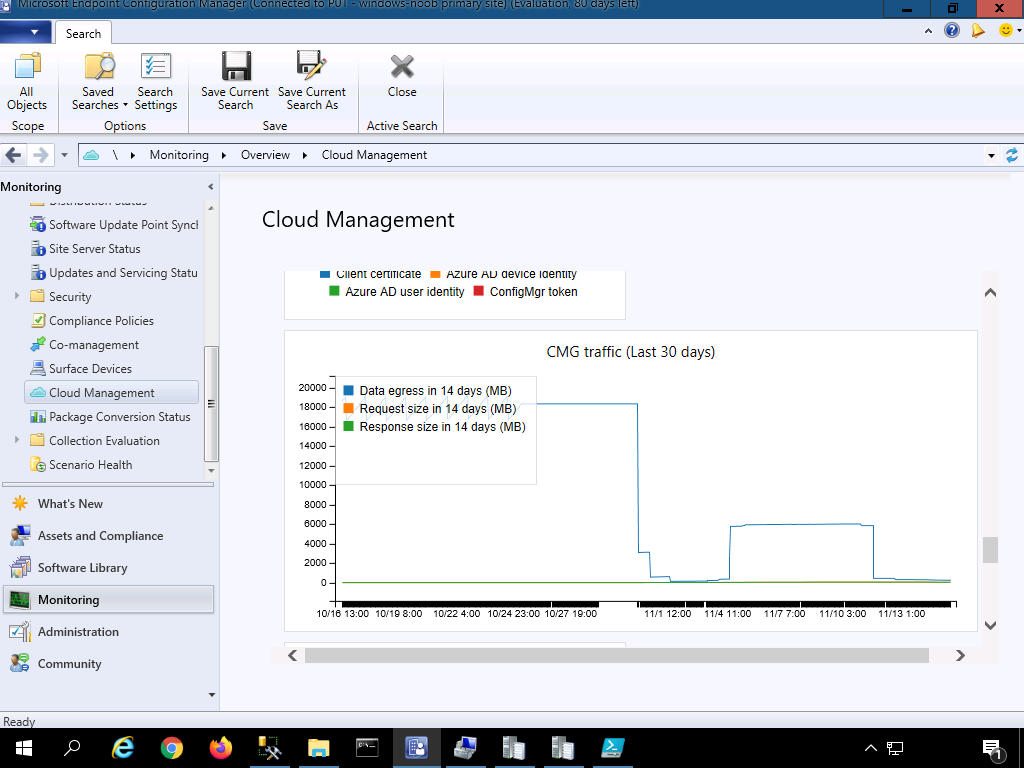Collapse the ribbon with the up chevron

928,31
